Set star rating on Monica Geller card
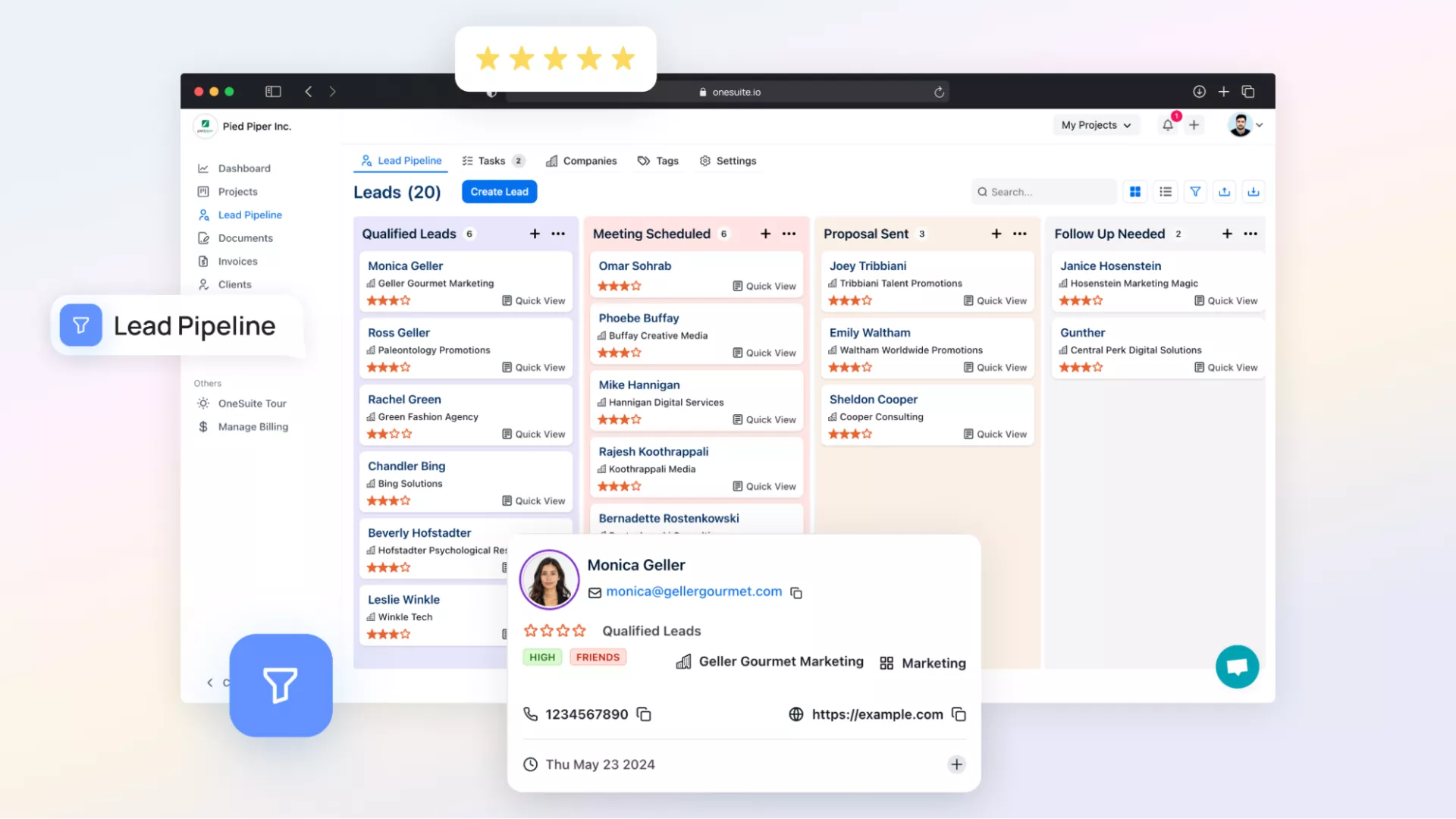 tap(388, 301)
